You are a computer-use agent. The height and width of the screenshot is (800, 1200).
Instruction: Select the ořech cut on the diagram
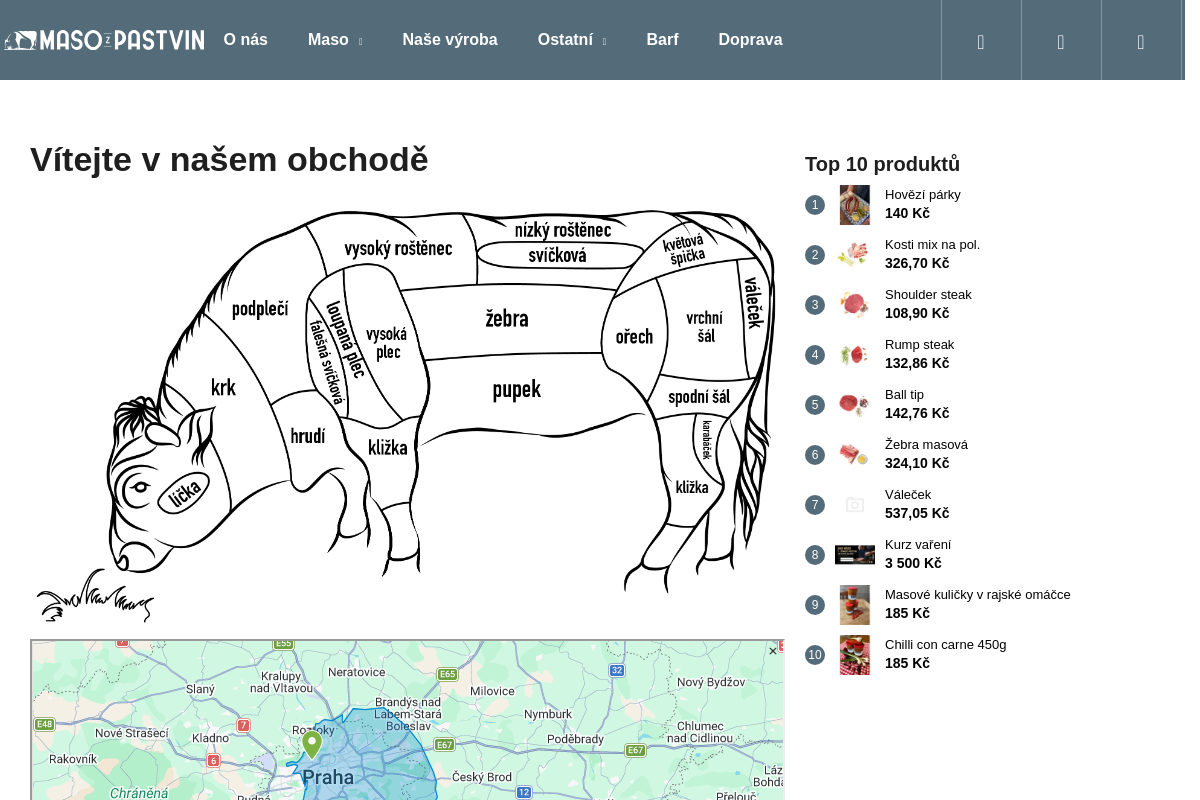(634, 337)
